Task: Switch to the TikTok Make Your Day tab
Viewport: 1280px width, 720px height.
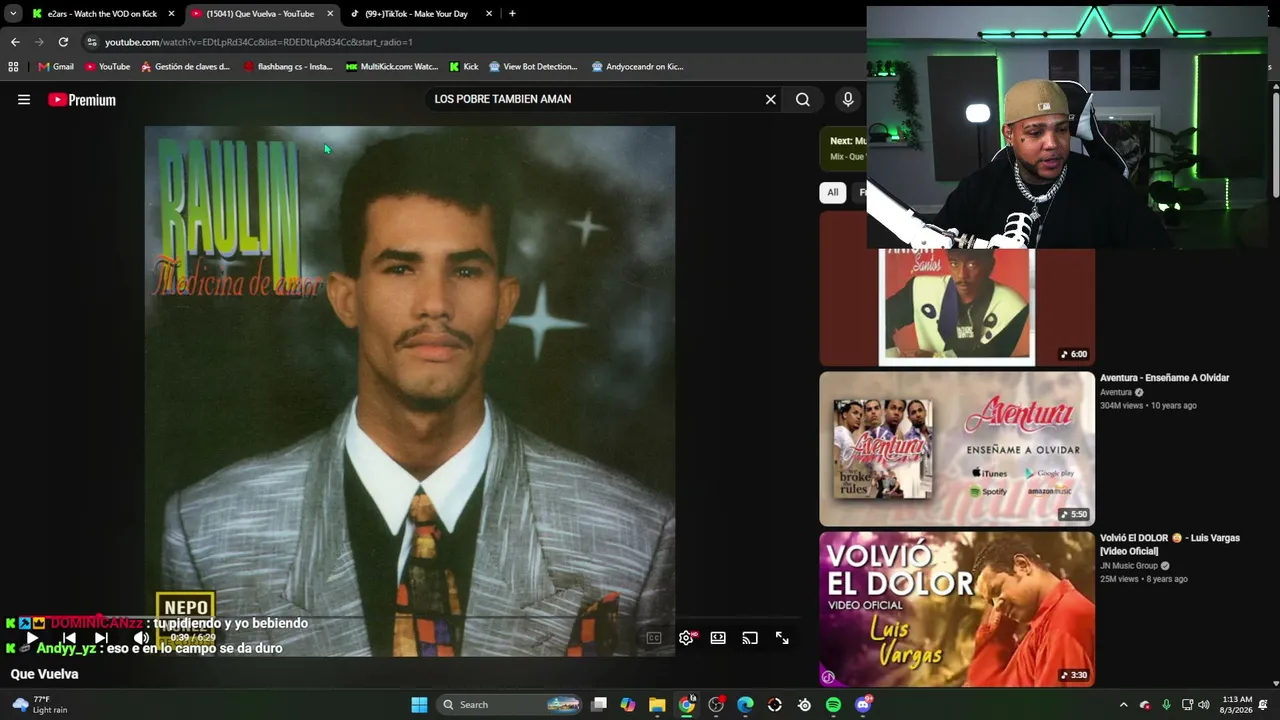Action: point(416,14)
